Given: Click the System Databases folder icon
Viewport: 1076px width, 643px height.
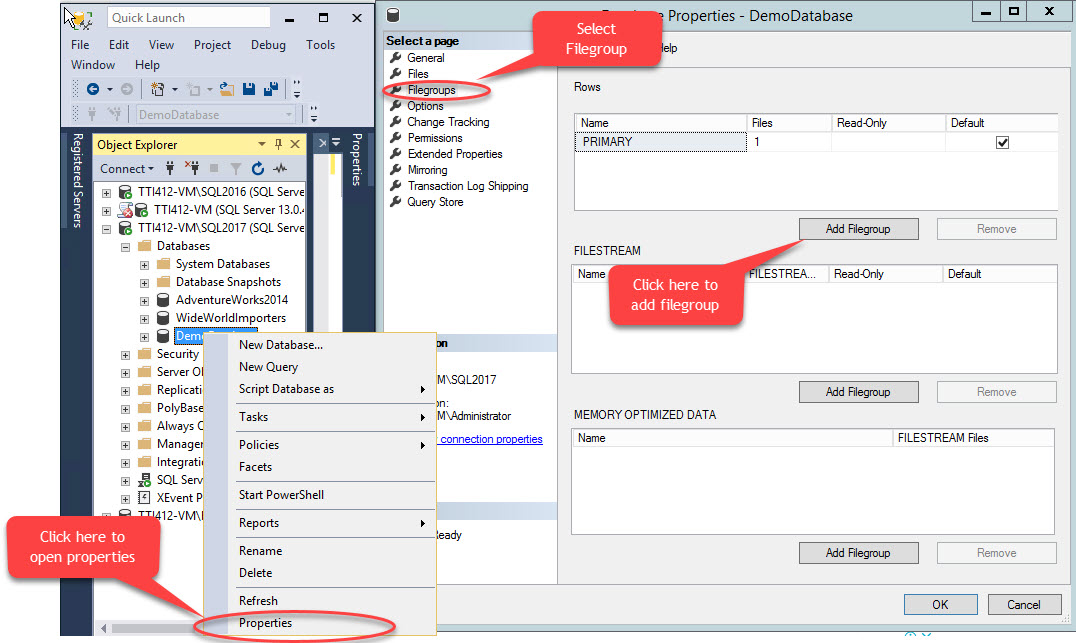Looking at the screenshot, I should tap(163, 264).
